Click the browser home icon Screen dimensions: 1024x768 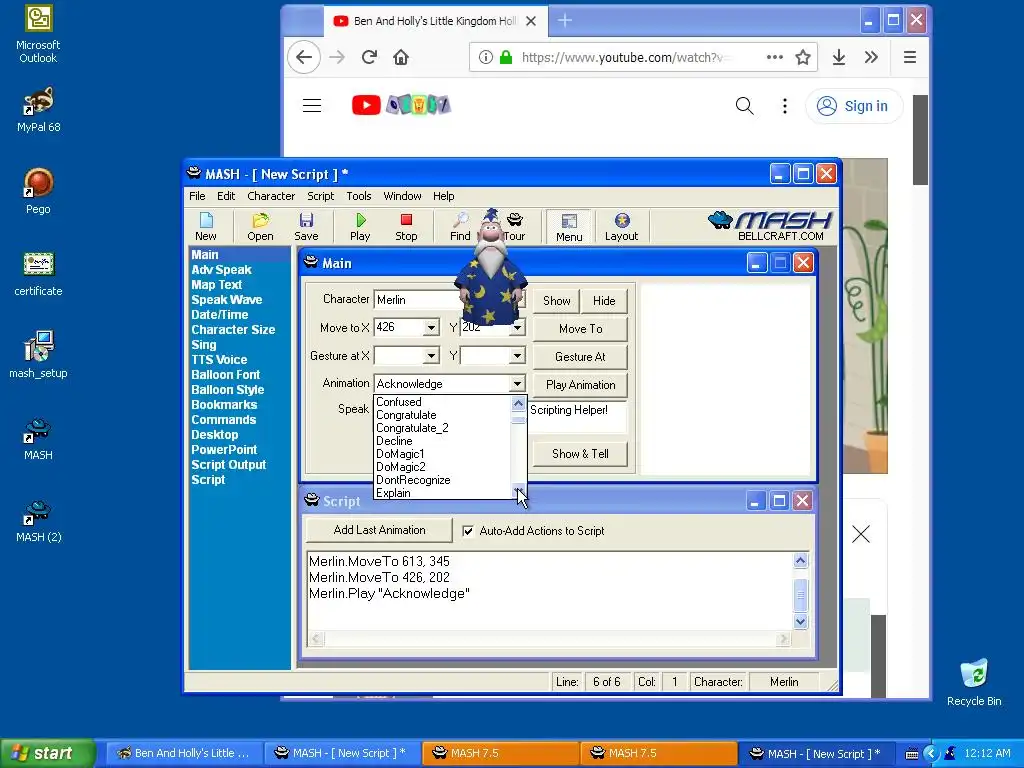(x=401, y=57)
